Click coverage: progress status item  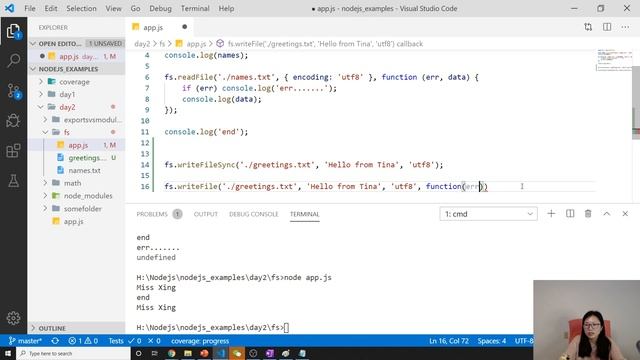point(200,341)
